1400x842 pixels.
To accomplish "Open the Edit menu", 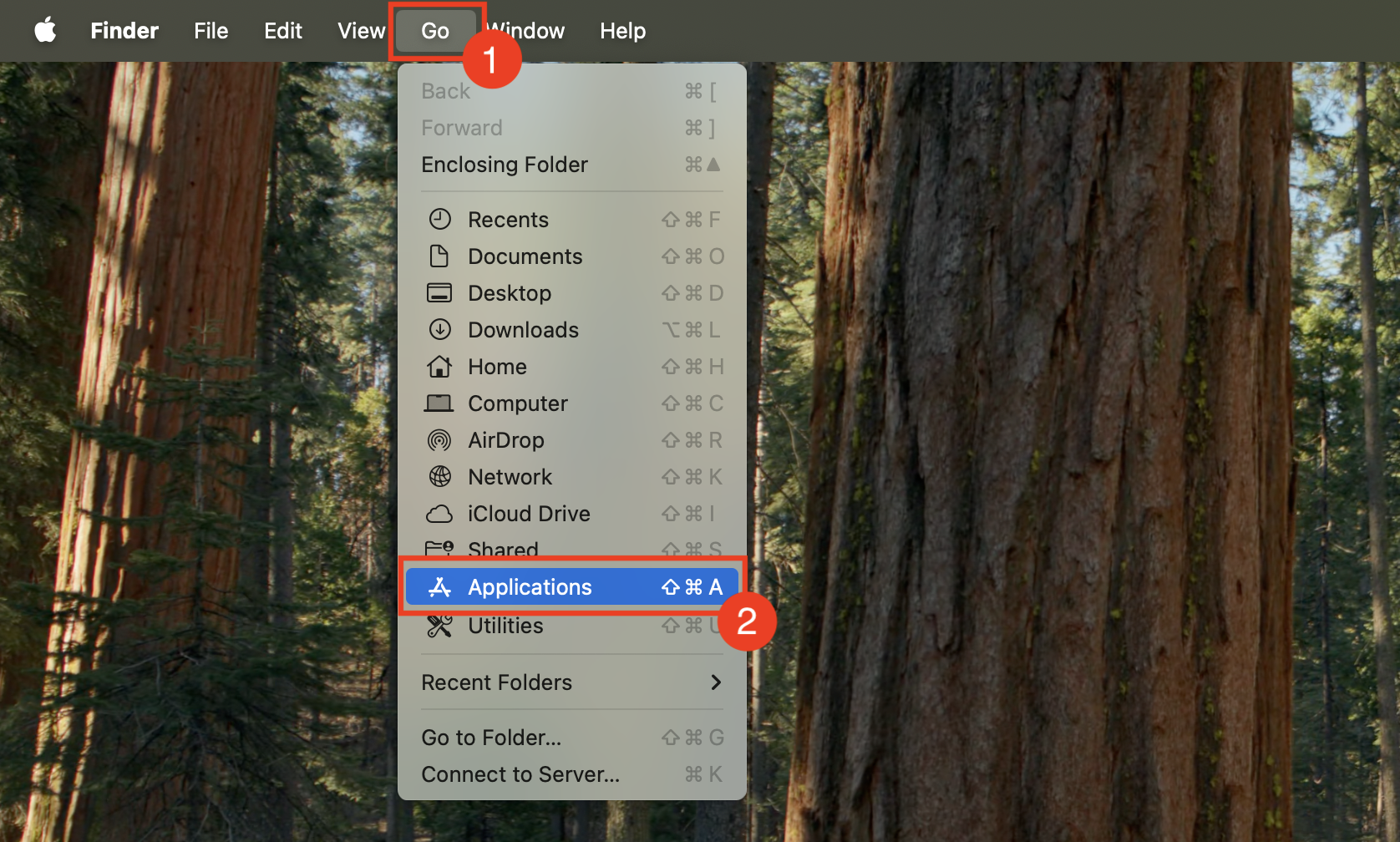I will [283, 31].
